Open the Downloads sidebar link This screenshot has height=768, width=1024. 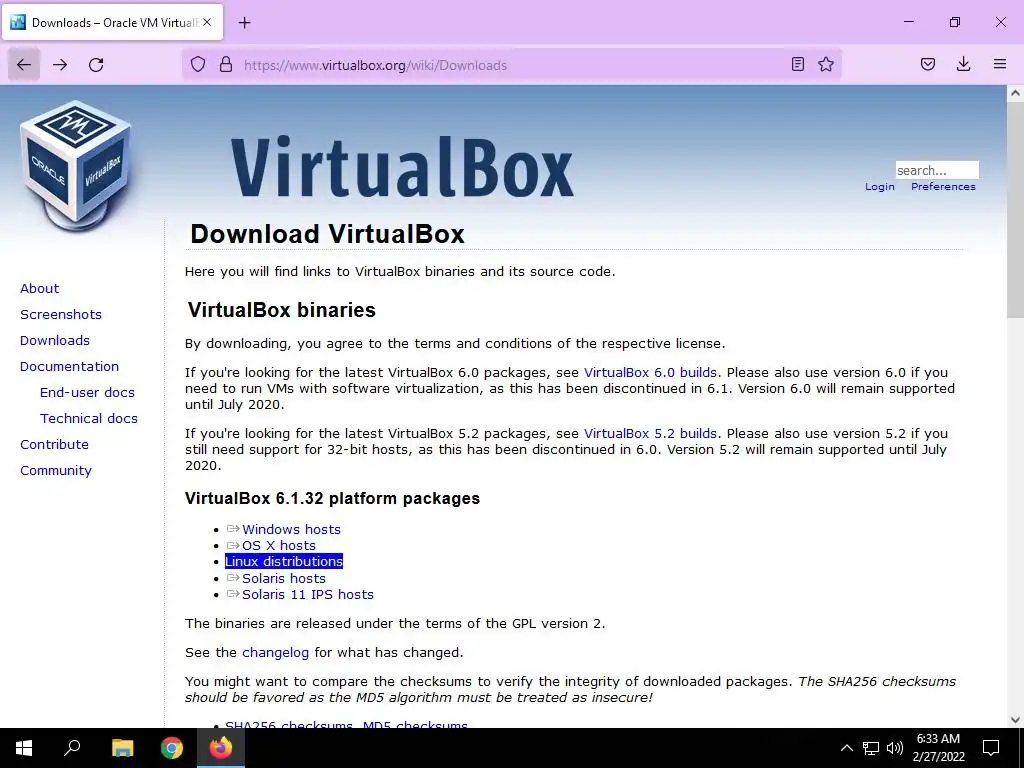[x=55, y=341]
